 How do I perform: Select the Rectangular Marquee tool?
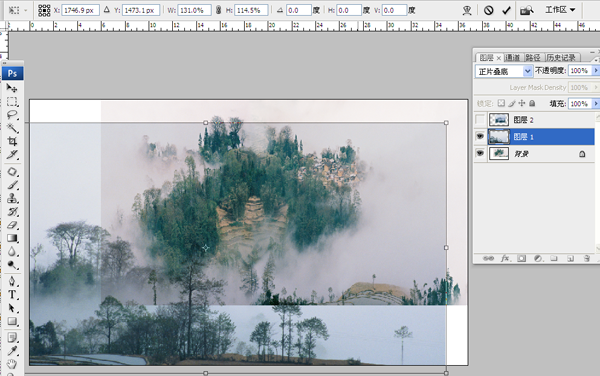(12, 102)
